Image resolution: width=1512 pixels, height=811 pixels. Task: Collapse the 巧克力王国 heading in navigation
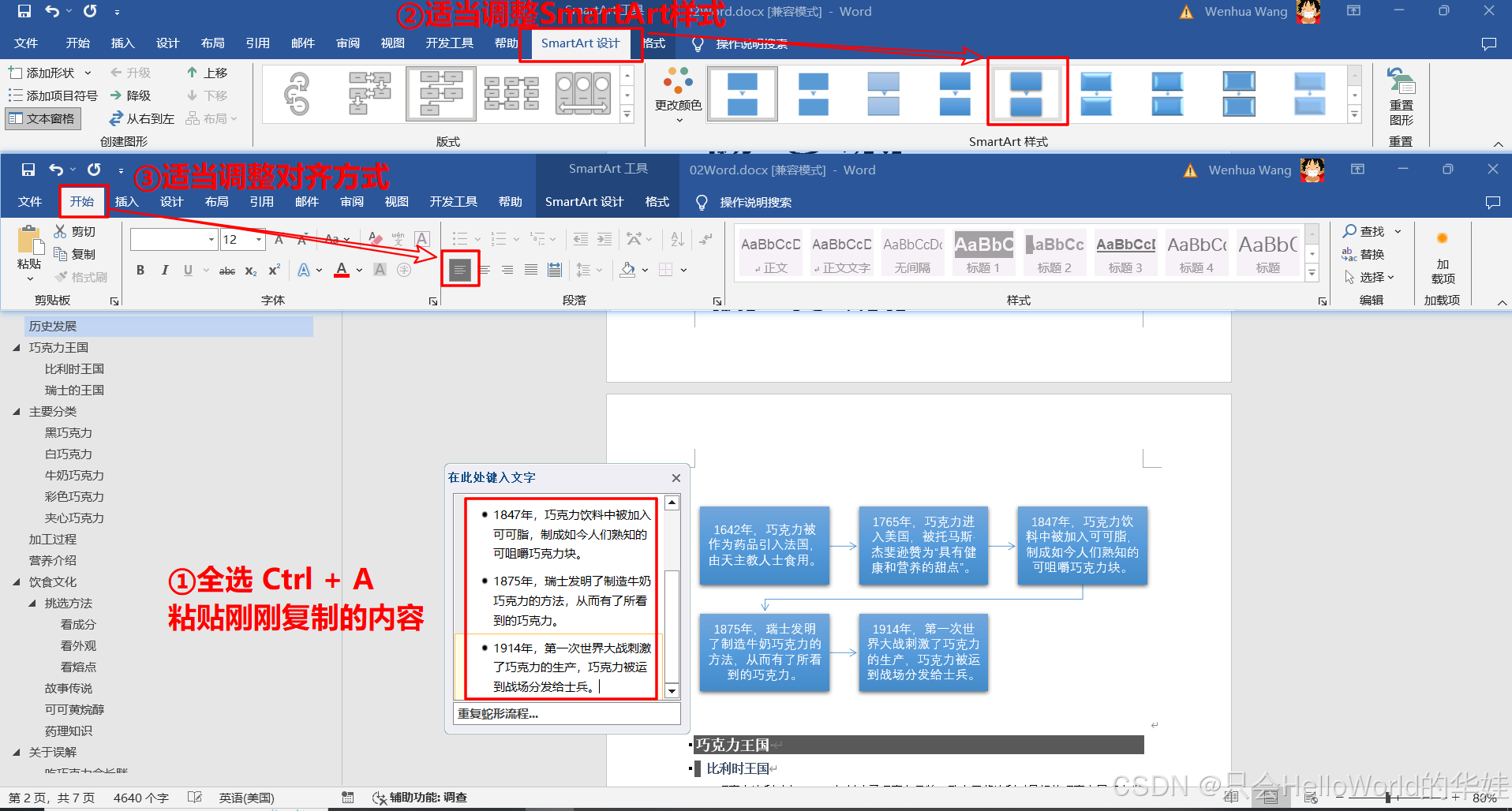pyautogui.click(x=17, y=347)
